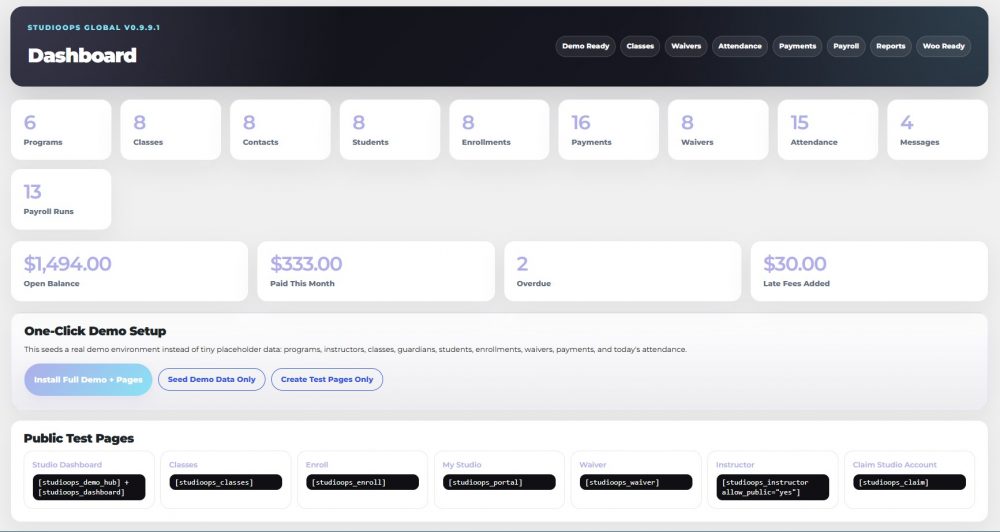Go to Waivers header pill

coord(686,46)
